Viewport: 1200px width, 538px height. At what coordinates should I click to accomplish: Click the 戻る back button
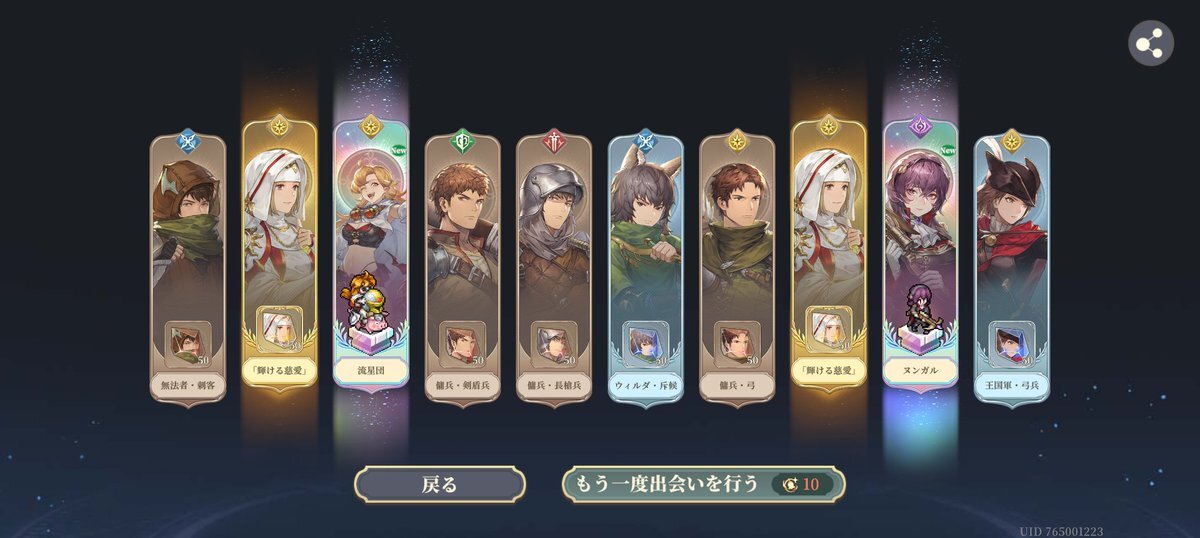[440, 485]
